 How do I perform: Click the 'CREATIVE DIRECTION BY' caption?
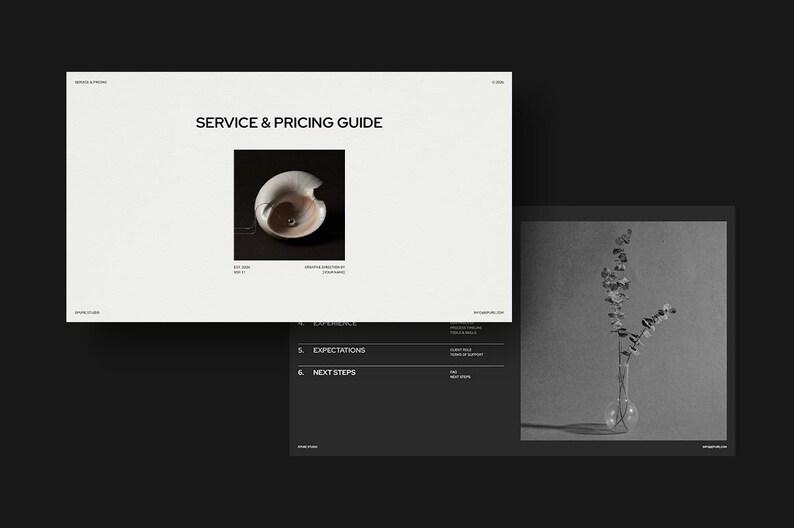325,267
